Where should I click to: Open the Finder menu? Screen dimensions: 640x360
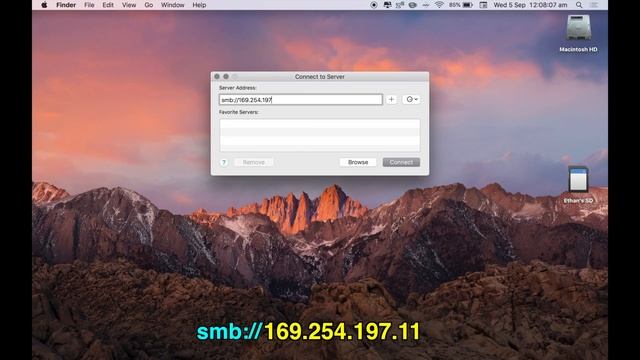coord(66,5)
